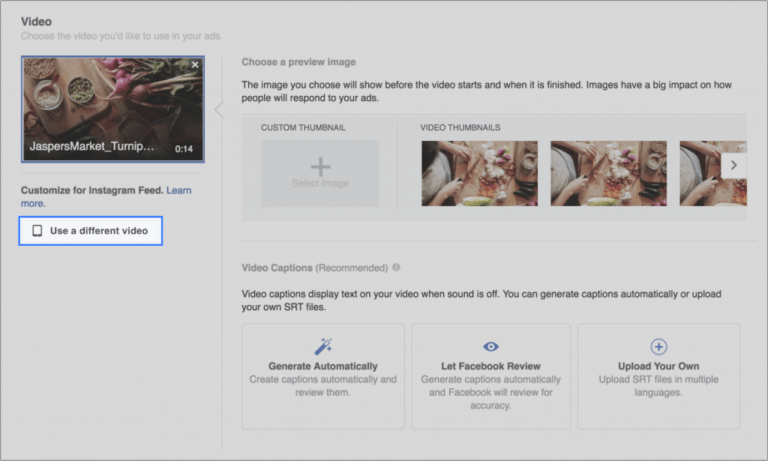Image resolution: width=768 pixels, height=461 pixels.
Task: Click the phone icon on Use a different video
Action: [x=37, y=231]
